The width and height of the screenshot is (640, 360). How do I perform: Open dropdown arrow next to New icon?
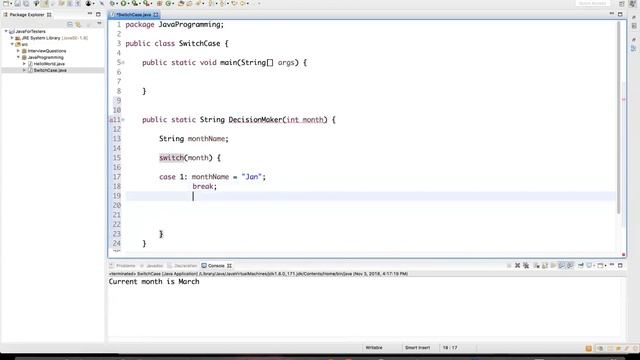pyautogui.click(x=11, y=4)
